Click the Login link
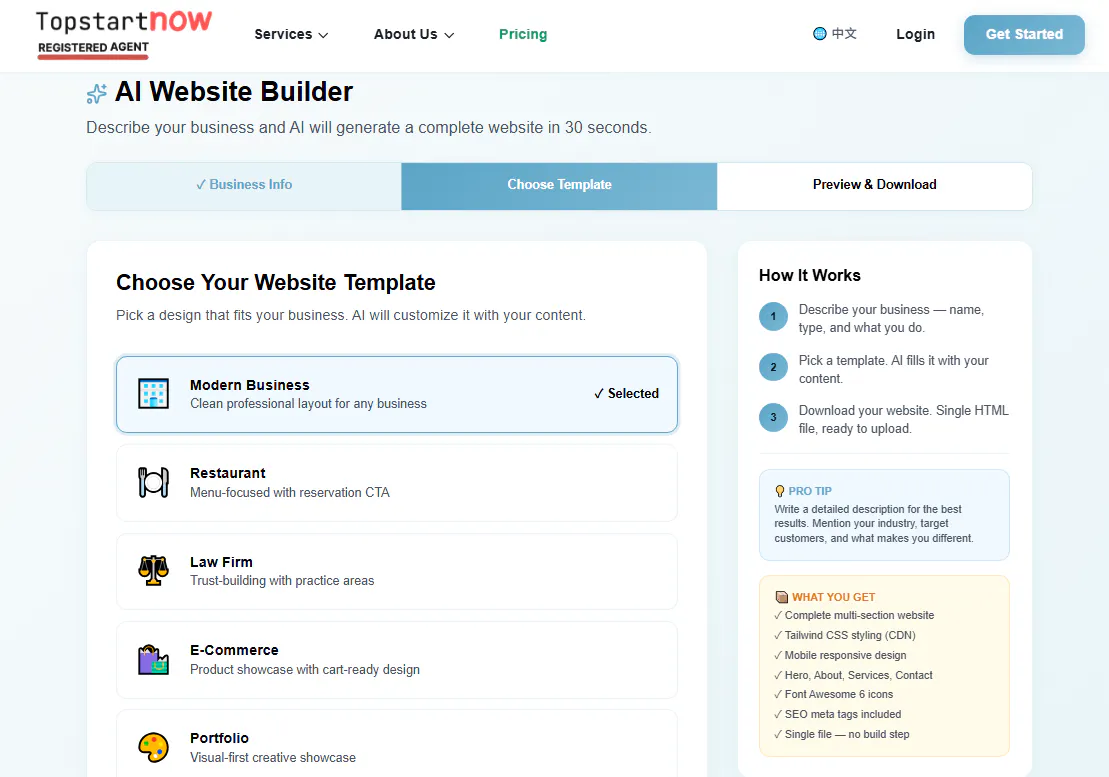 915,34
